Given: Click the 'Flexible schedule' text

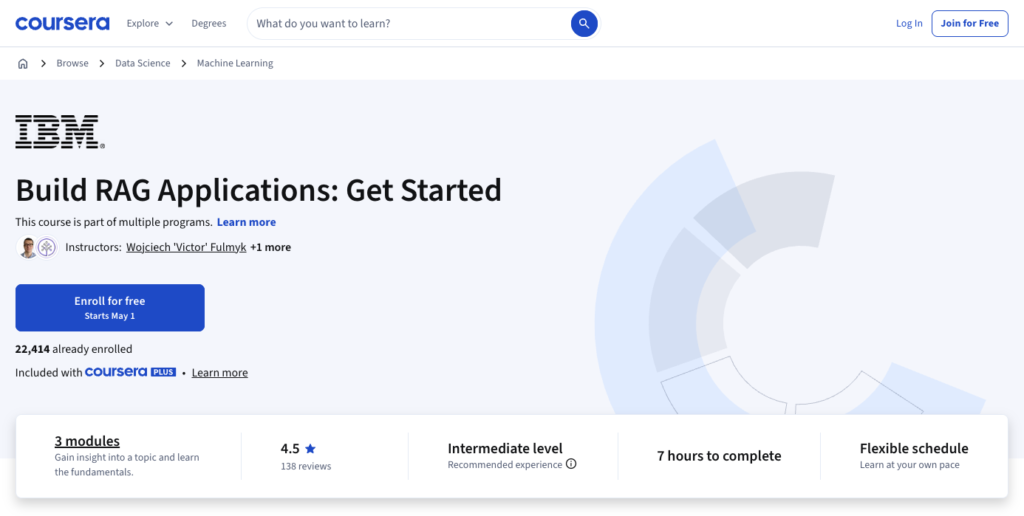Looking at the screenshot, I should [914, 449].
